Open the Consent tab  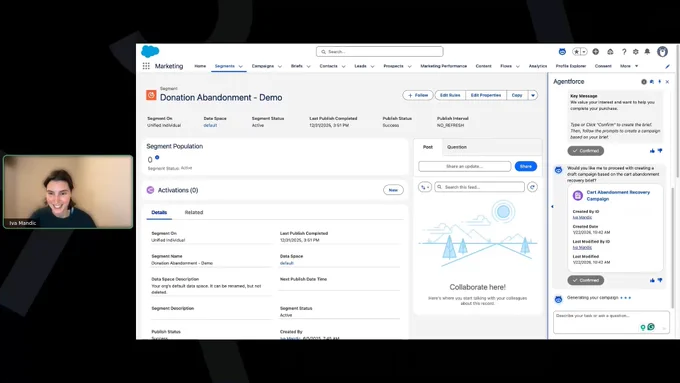point(603,66)
